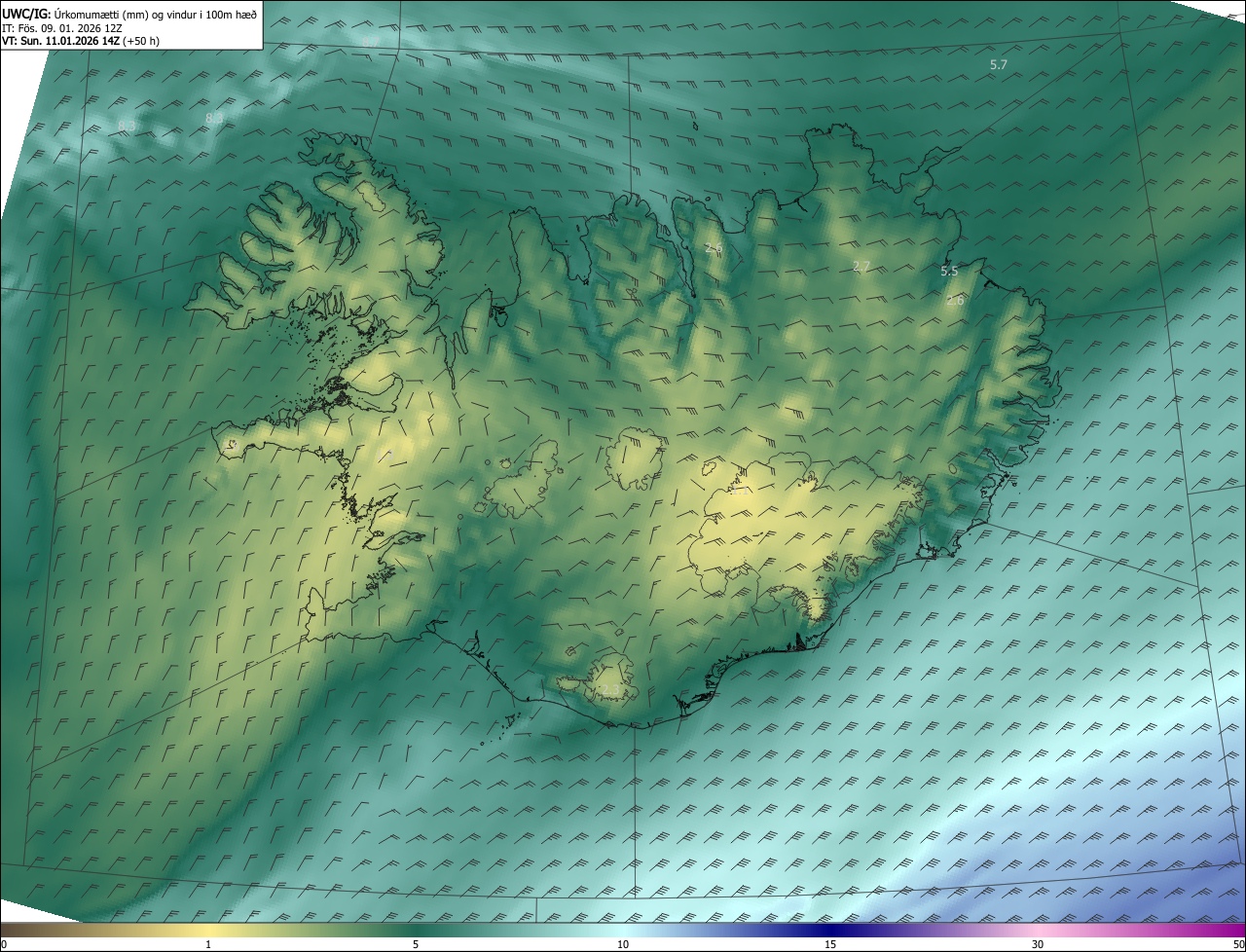Click the pink band of the scale above 30
This screenshot has height=952, width=1246.
click(1038, 930)
